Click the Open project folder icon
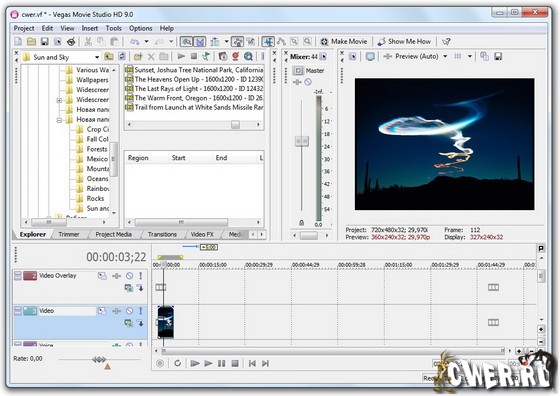560x396 pixels. click(x=31, y=42)
